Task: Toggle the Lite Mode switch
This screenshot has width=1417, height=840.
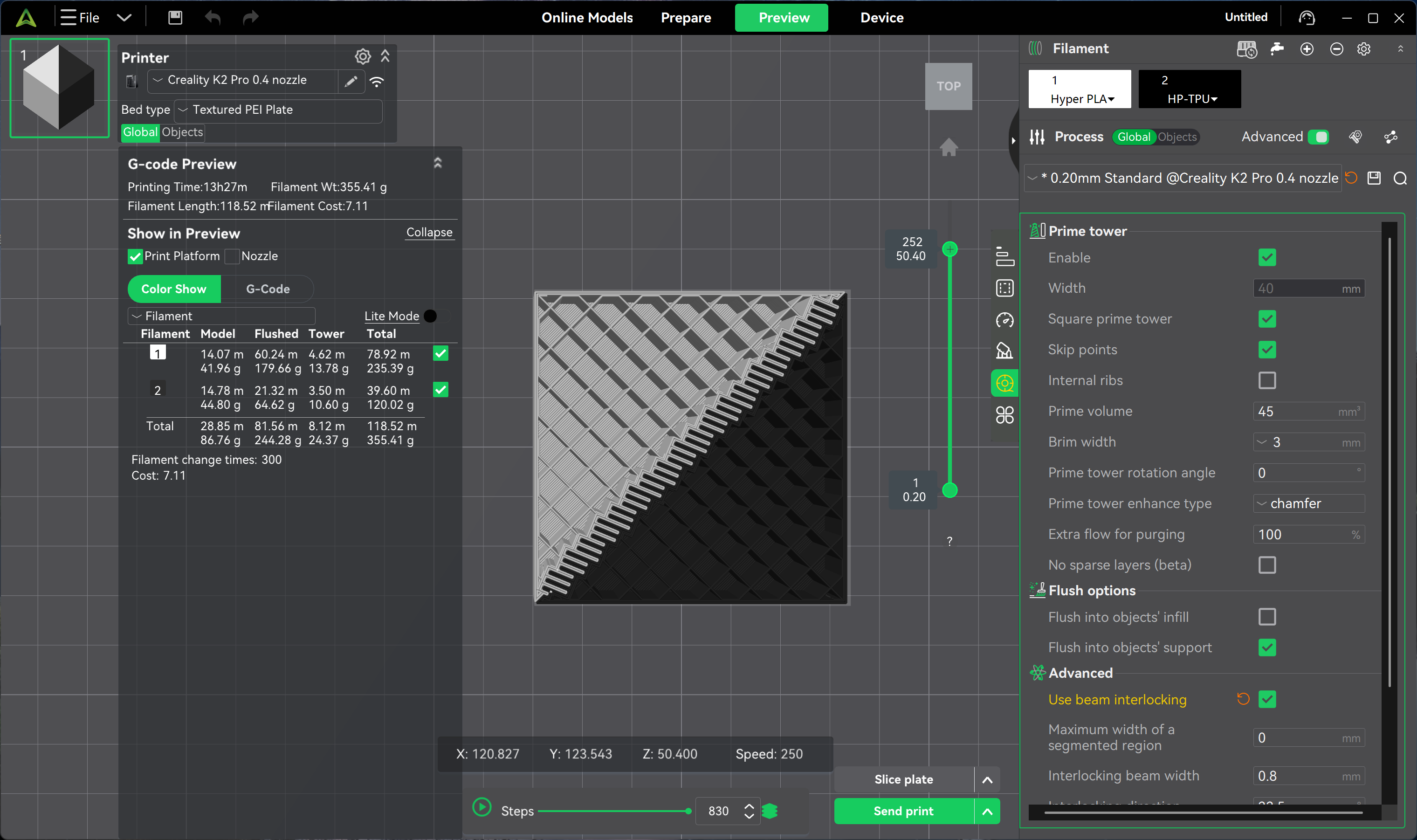Action: 436,316
